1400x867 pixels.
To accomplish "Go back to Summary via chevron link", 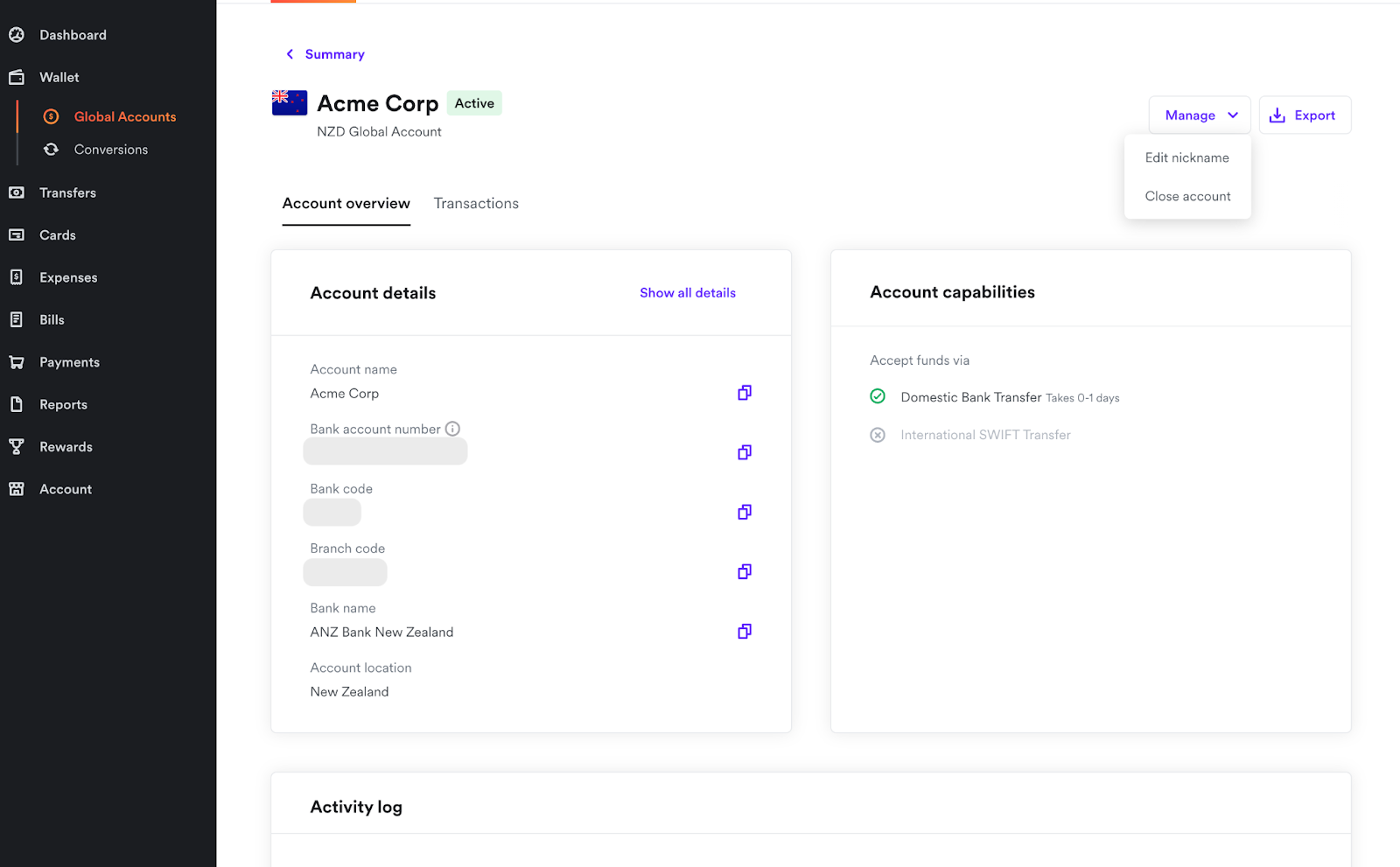I will click(325, 54).
